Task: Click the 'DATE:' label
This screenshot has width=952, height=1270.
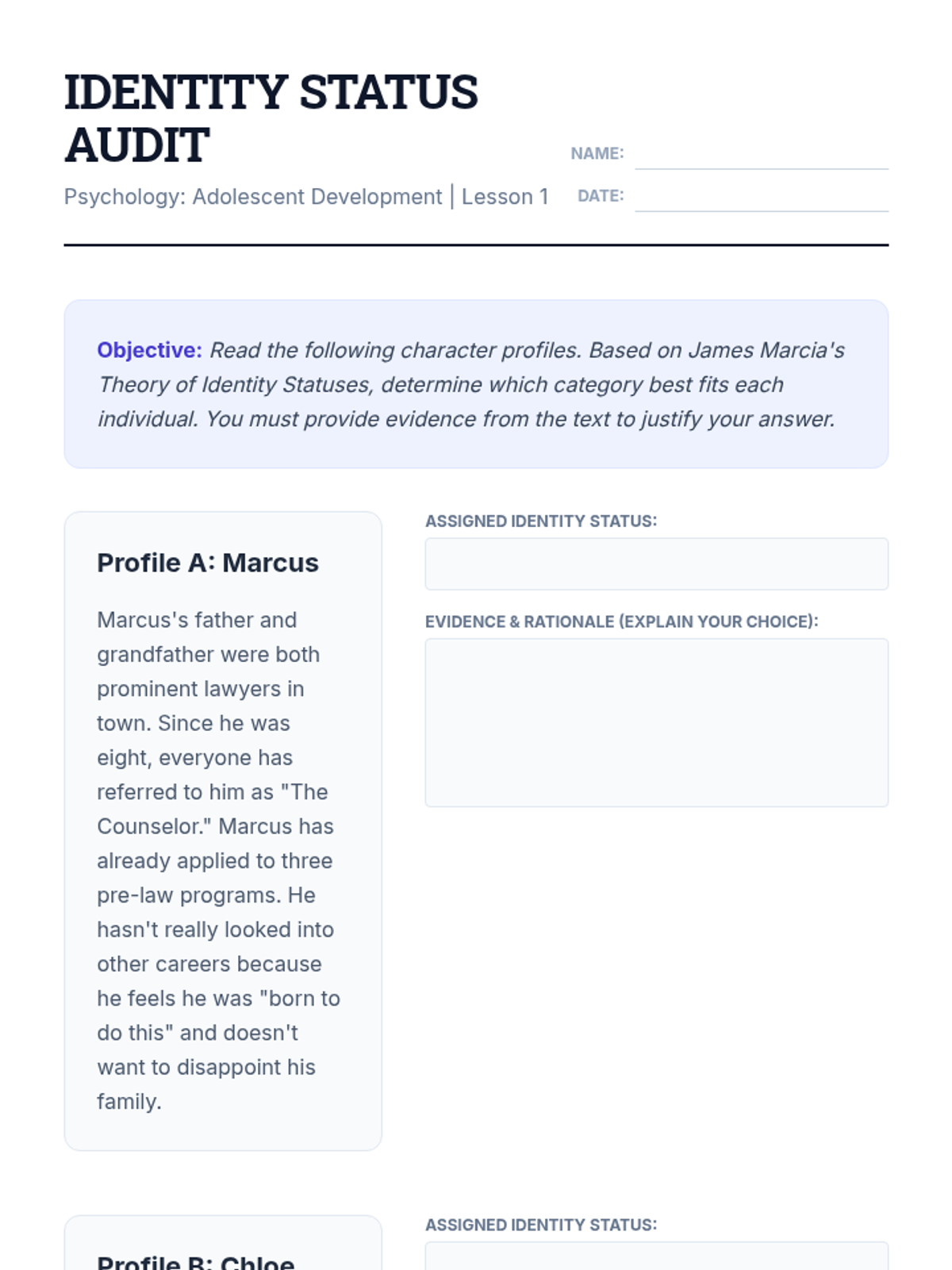Action: (x=600, y=196)
